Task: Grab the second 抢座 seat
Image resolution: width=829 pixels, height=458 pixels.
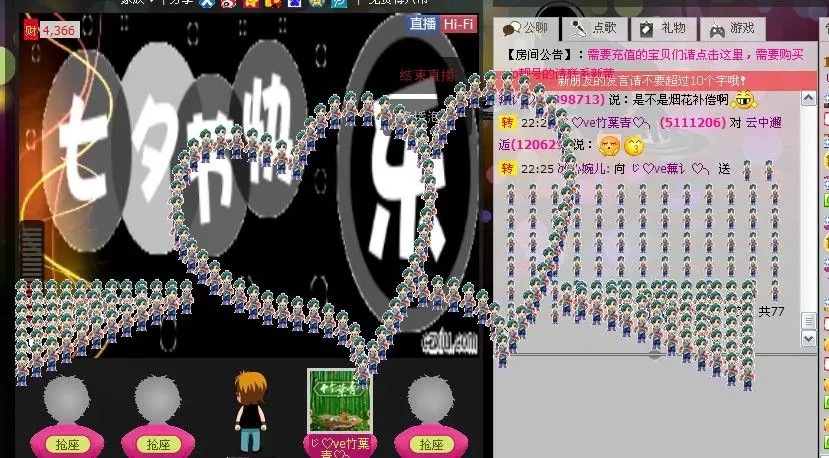Action: (158, 444)
